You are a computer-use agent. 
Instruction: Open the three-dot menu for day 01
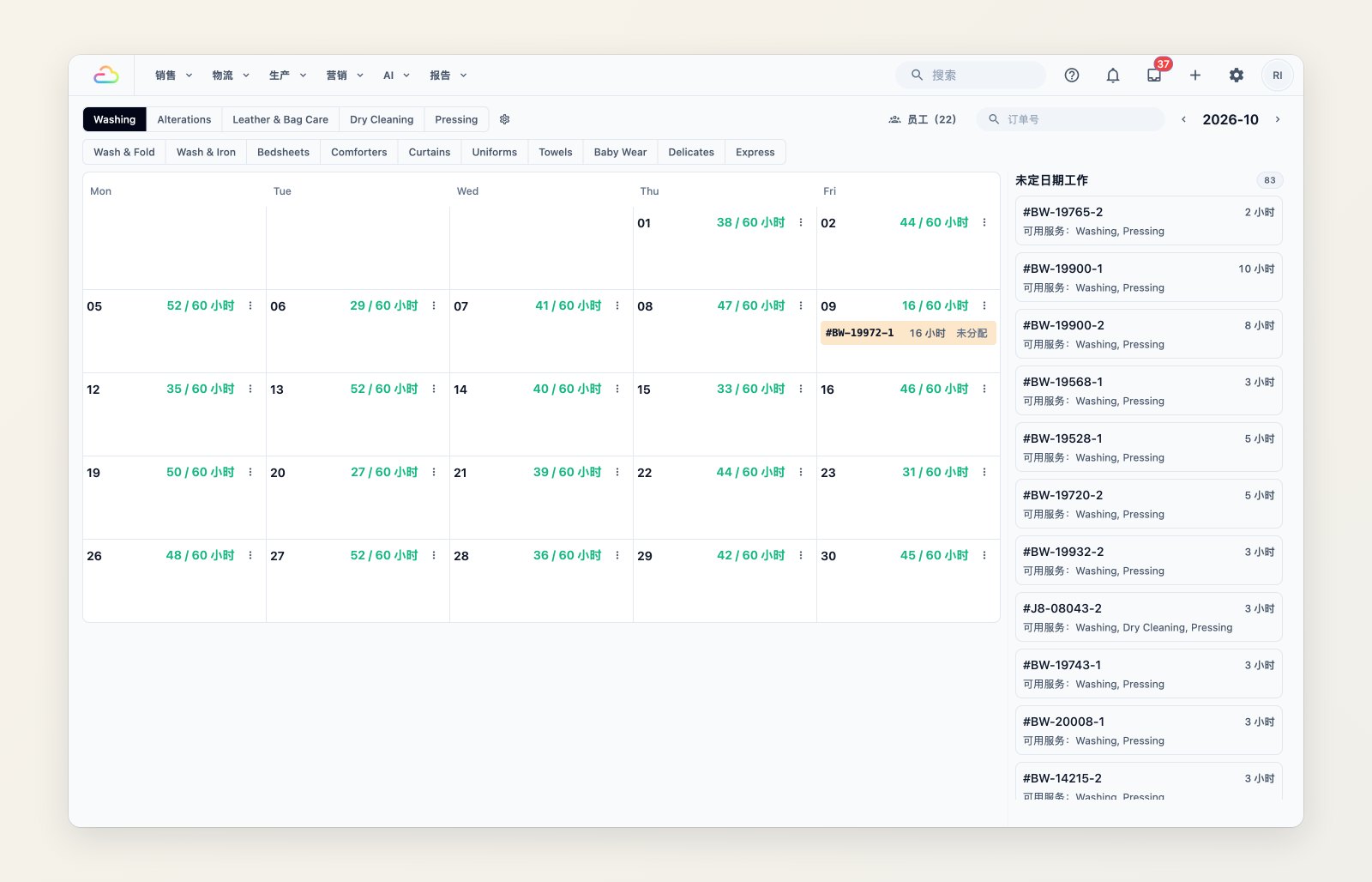pyautogui.click(x=801, y=222)
